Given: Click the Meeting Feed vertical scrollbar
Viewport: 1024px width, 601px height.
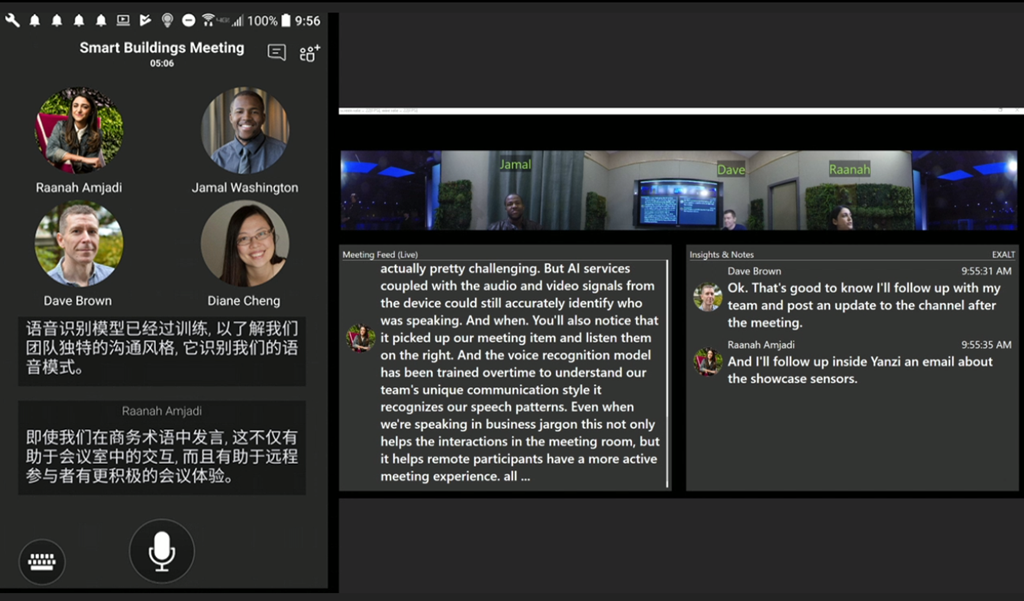Looking at the screenshot, I should [x=667, y=373].
